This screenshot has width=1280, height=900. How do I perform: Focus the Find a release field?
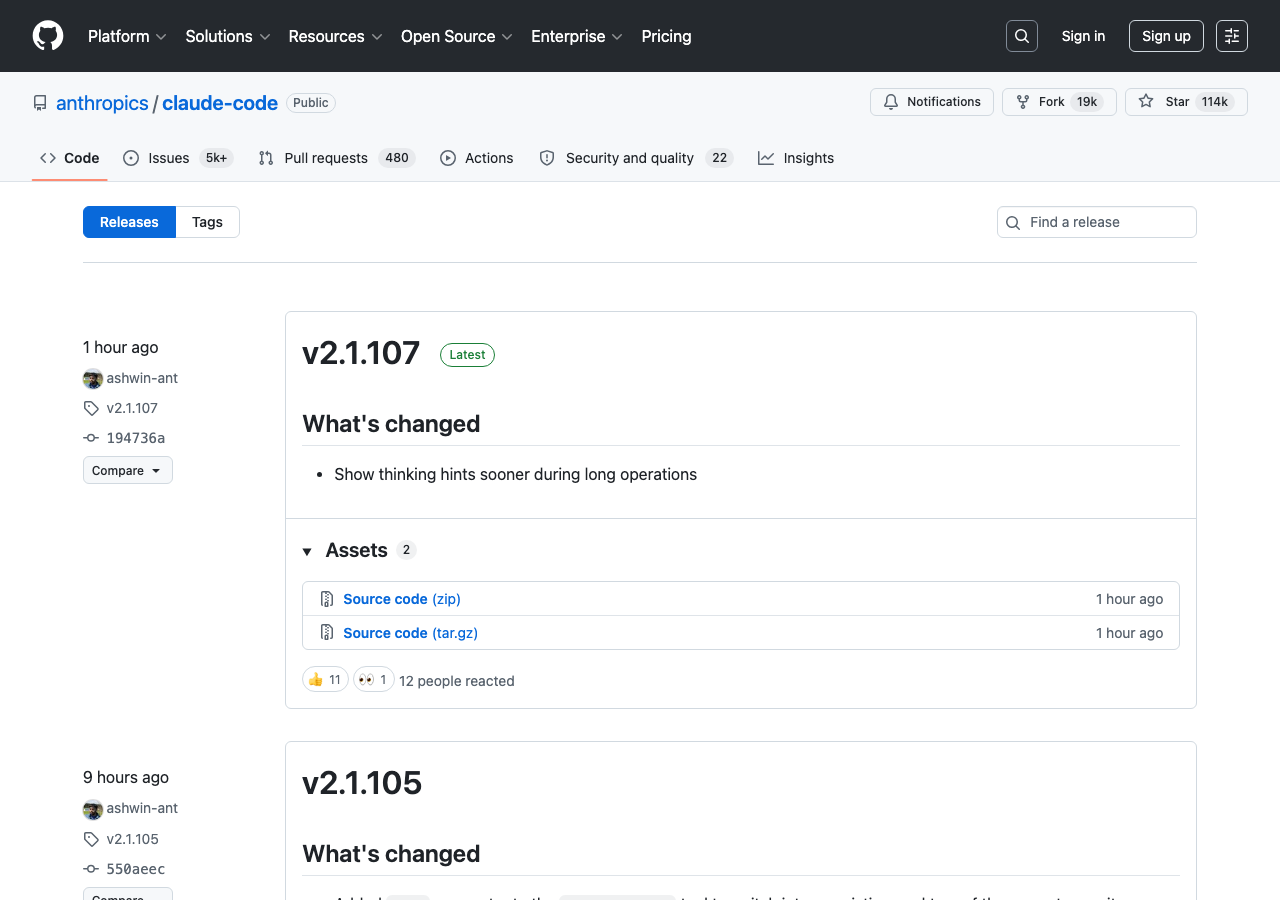[x=1108, y=222]
